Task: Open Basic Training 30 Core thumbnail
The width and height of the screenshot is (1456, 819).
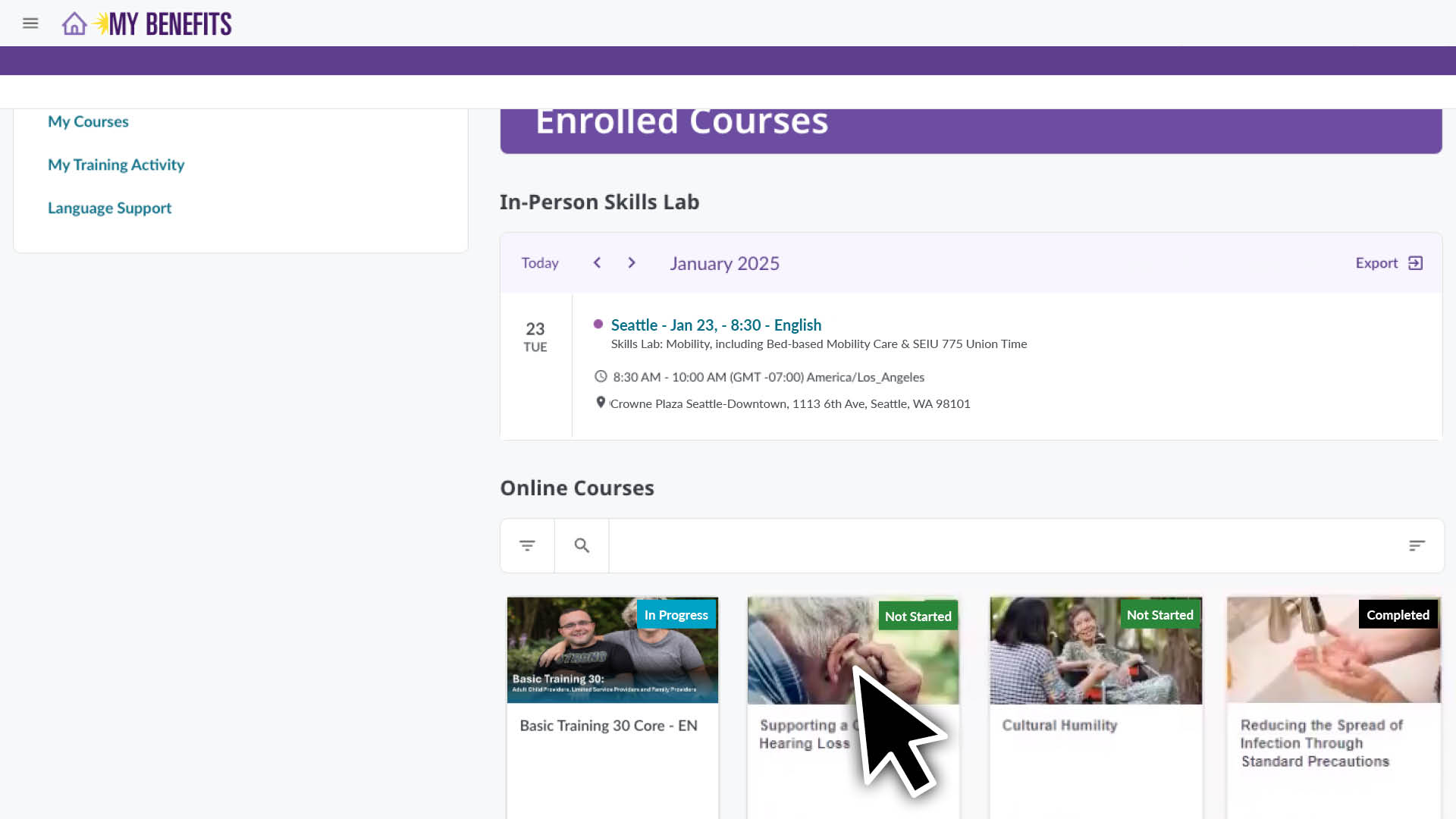Action: pyautogui.click(x=612, y=650)
